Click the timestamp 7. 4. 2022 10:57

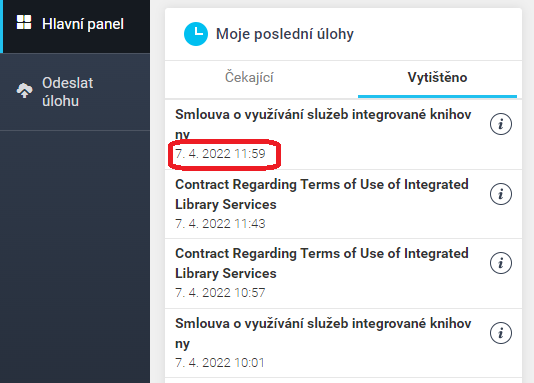pyautogui.click(x=220, y=293)
